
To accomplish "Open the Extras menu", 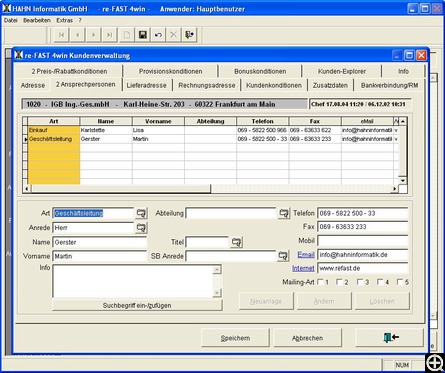I will tap(65, 20).
